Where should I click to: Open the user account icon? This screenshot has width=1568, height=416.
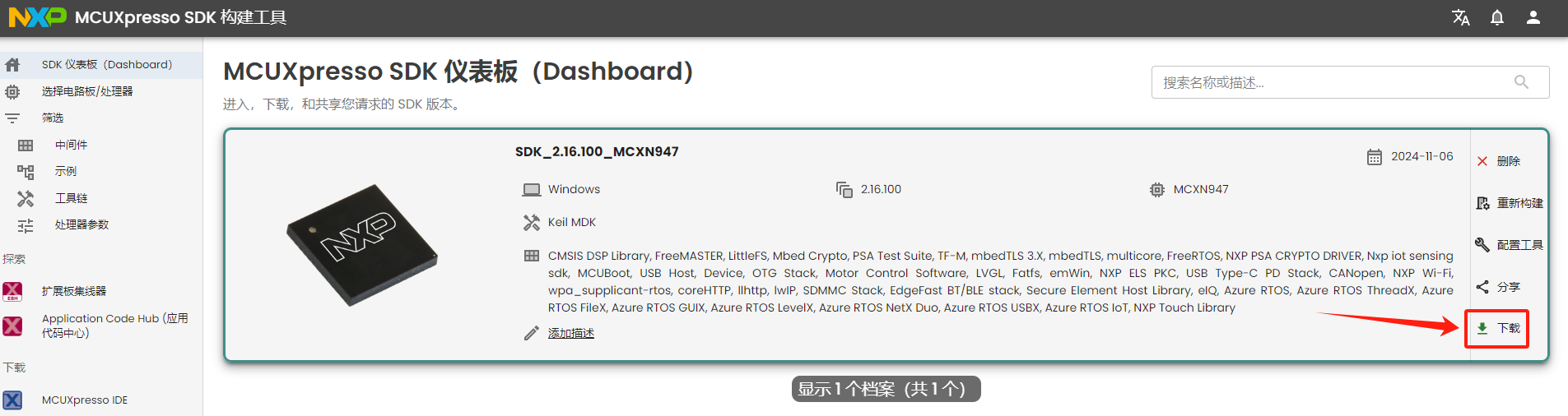pos(1533,17)
